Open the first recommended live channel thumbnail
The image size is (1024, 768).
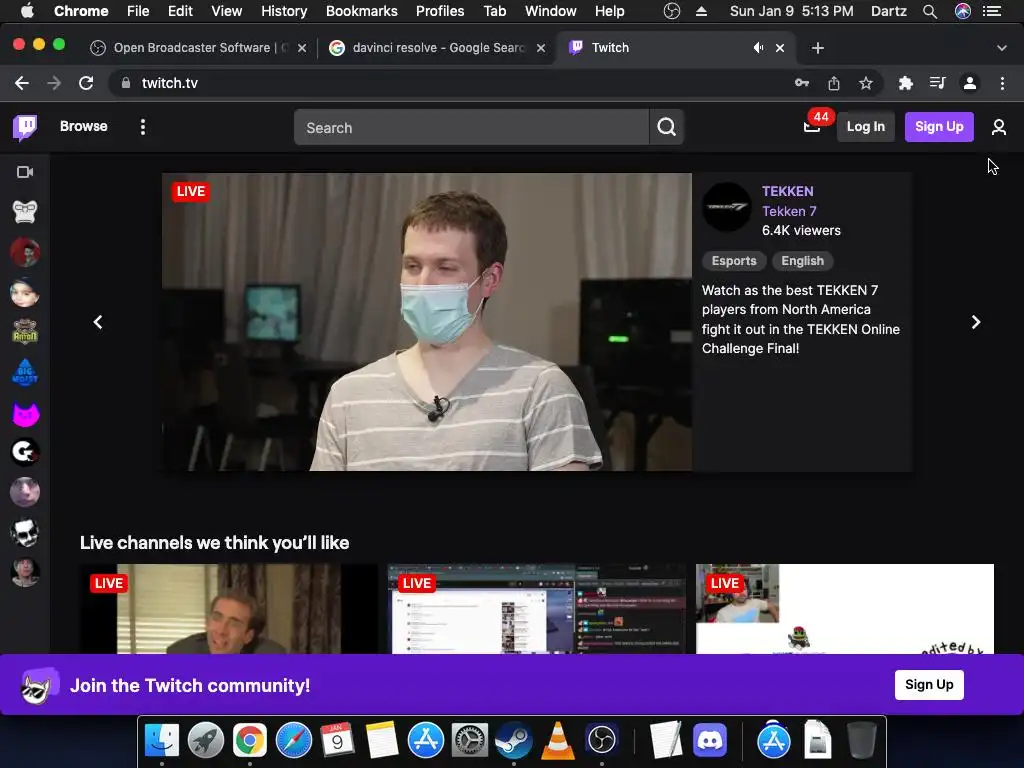pyautogui.click(x=229, y=609)
